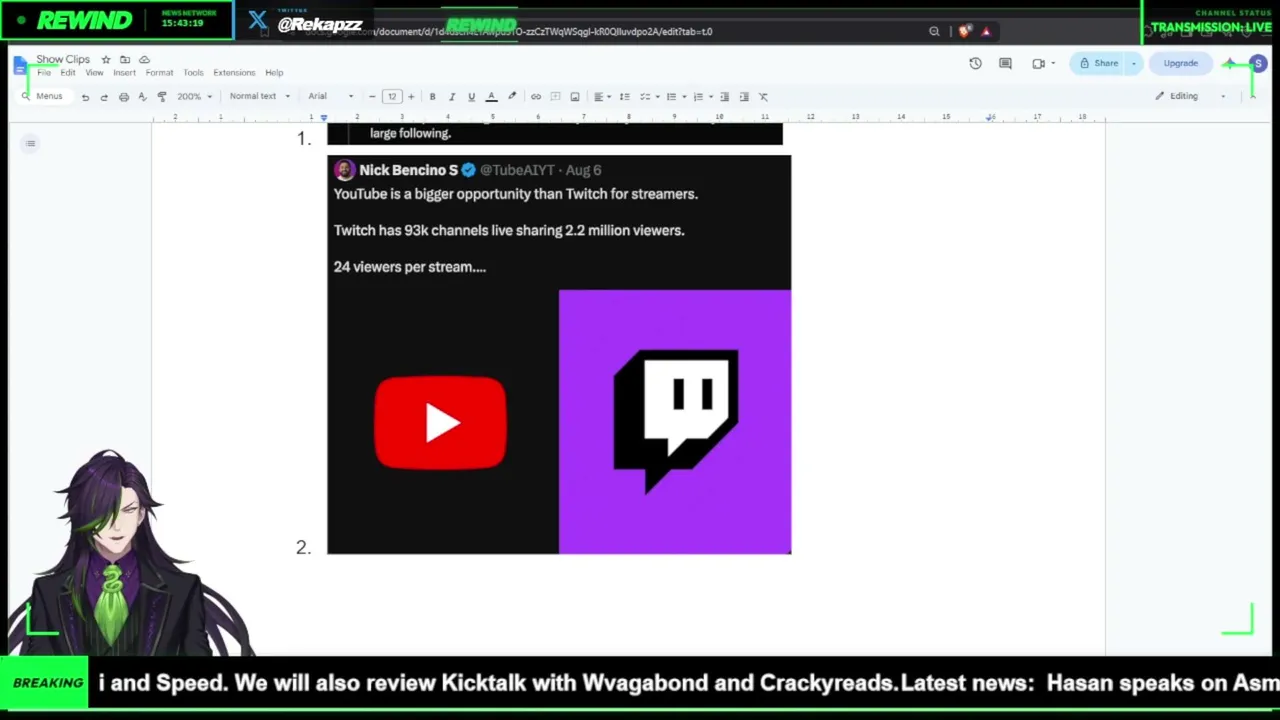Open the Edit menu
Screen dimensions: 1280x720
tap(68, 73)
